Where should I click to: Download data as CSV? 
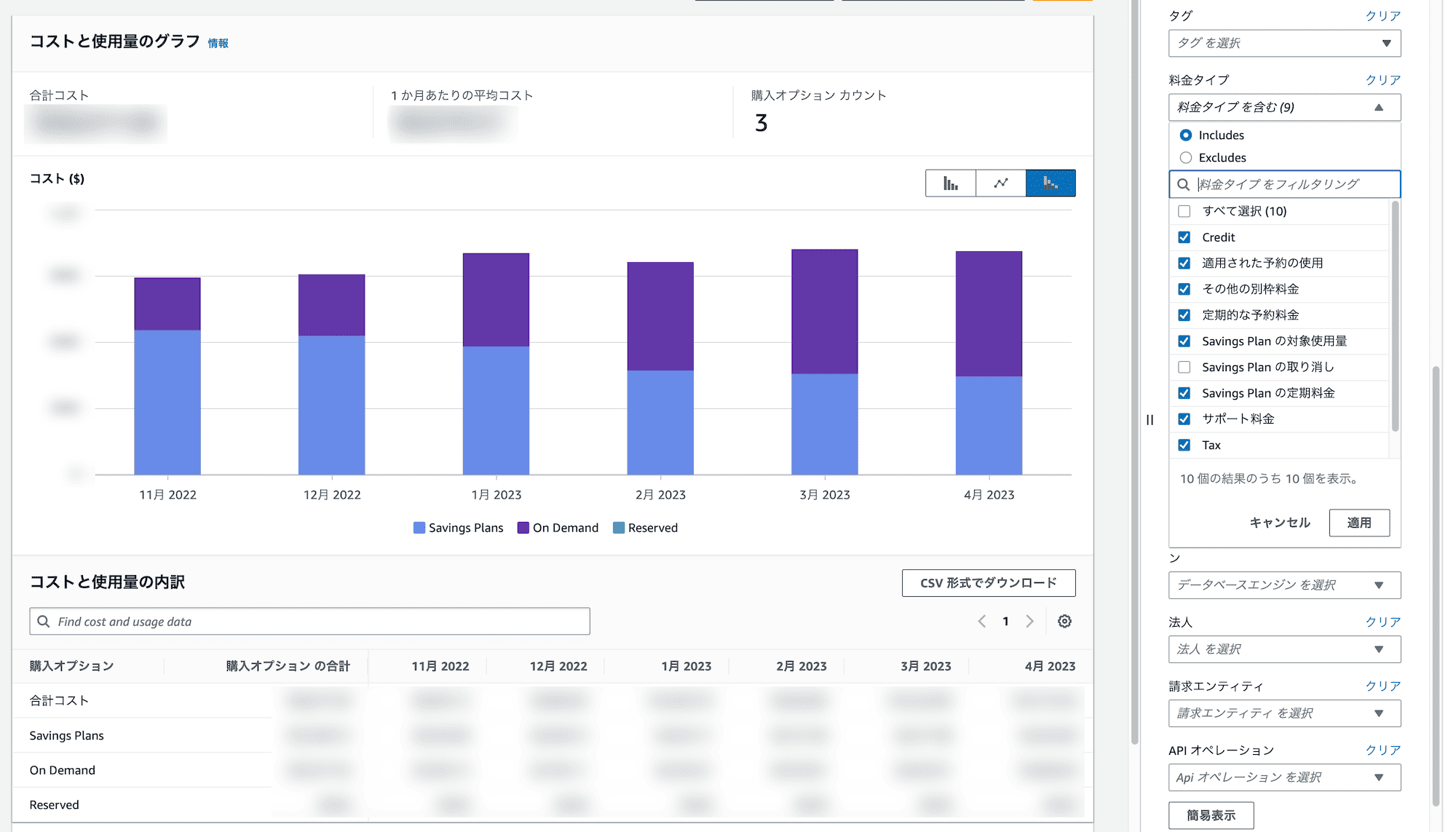[x=988, y=583]
